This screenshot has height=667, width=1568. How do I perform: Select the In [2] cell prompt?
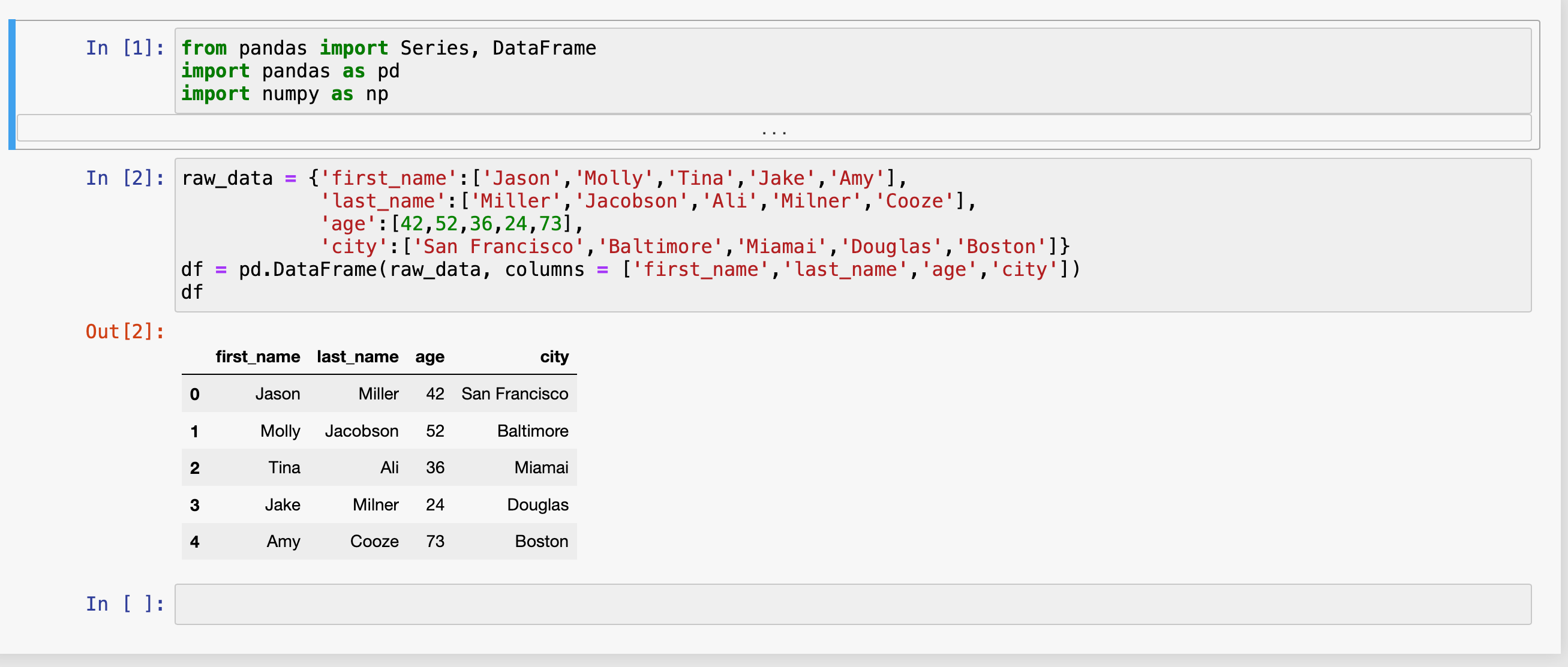125,178
